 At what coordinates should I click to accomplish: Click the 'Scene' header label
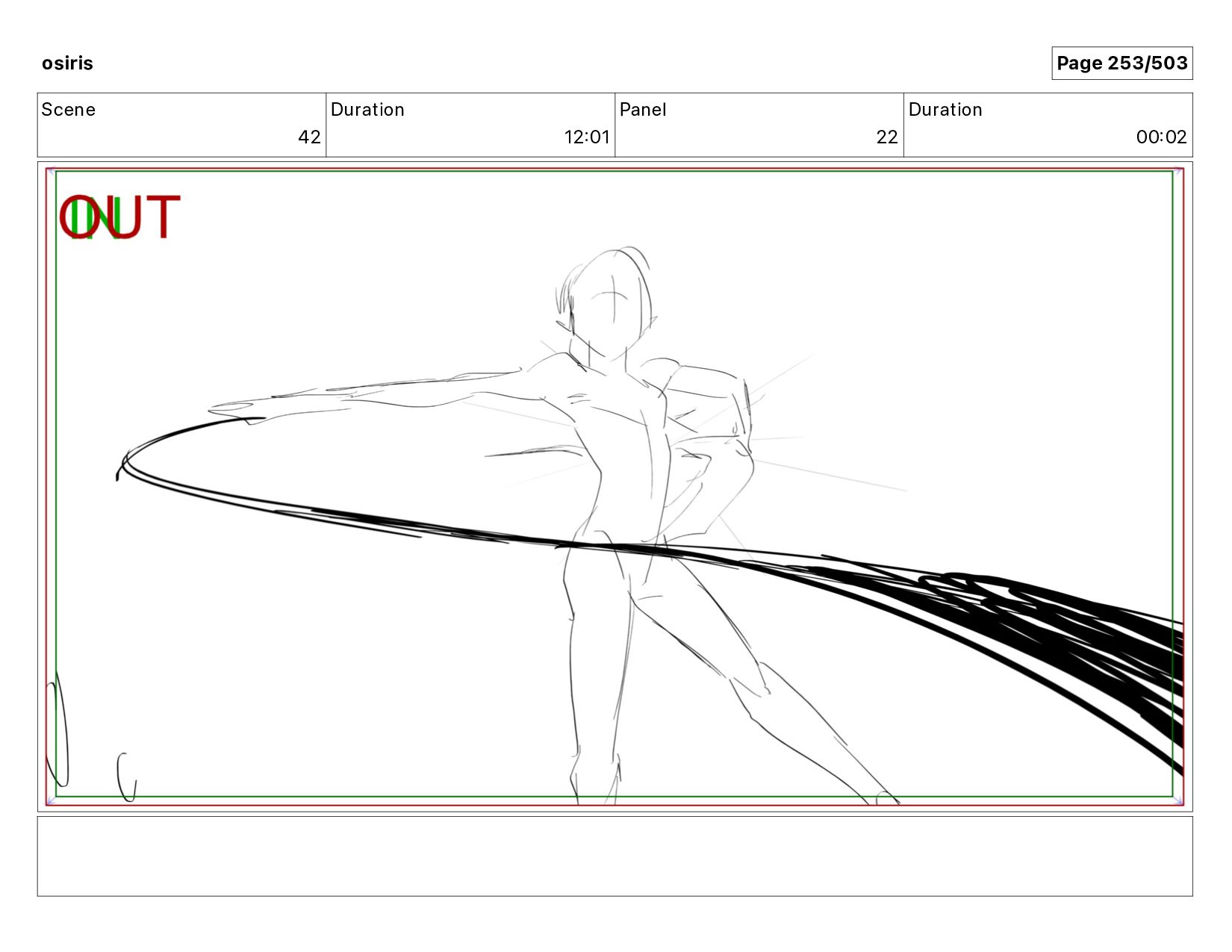pyautogui.click(x=69, y=110)
